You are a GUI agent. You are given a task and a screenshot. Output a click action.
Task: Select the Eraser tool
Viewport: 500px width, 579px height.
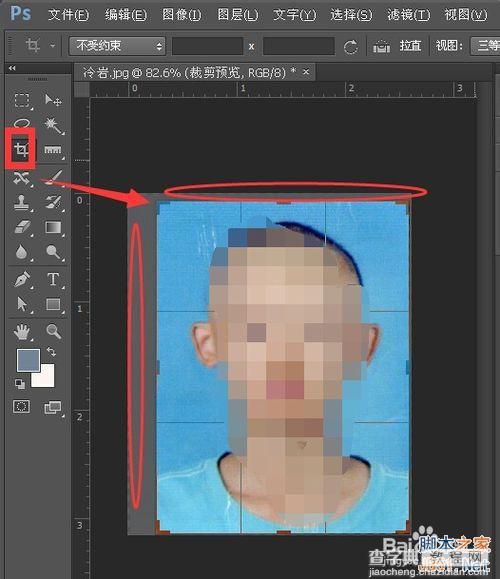click(x=22, y=227)
